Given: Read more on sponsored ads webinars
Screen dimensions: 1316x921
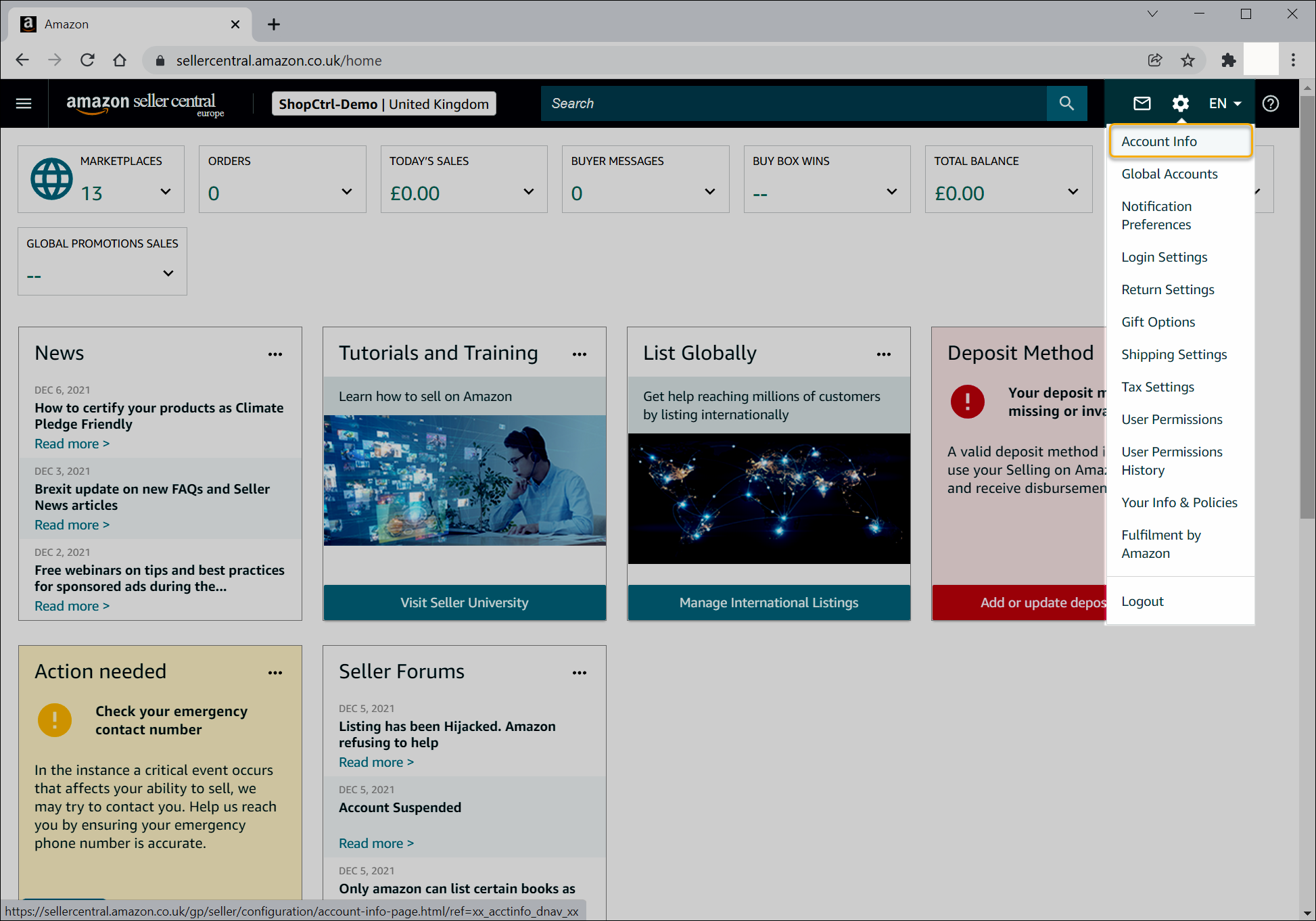Looking at the screenshot, I should tap(72, 606).
